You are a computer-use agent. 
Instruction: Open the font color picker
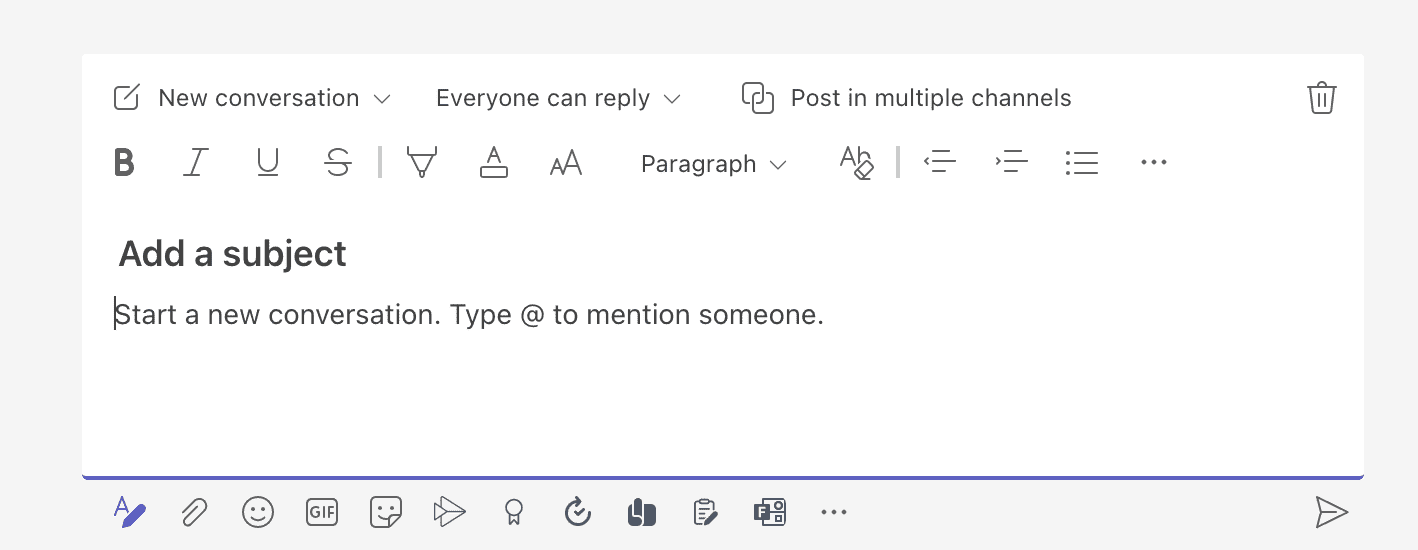[494, 163]
